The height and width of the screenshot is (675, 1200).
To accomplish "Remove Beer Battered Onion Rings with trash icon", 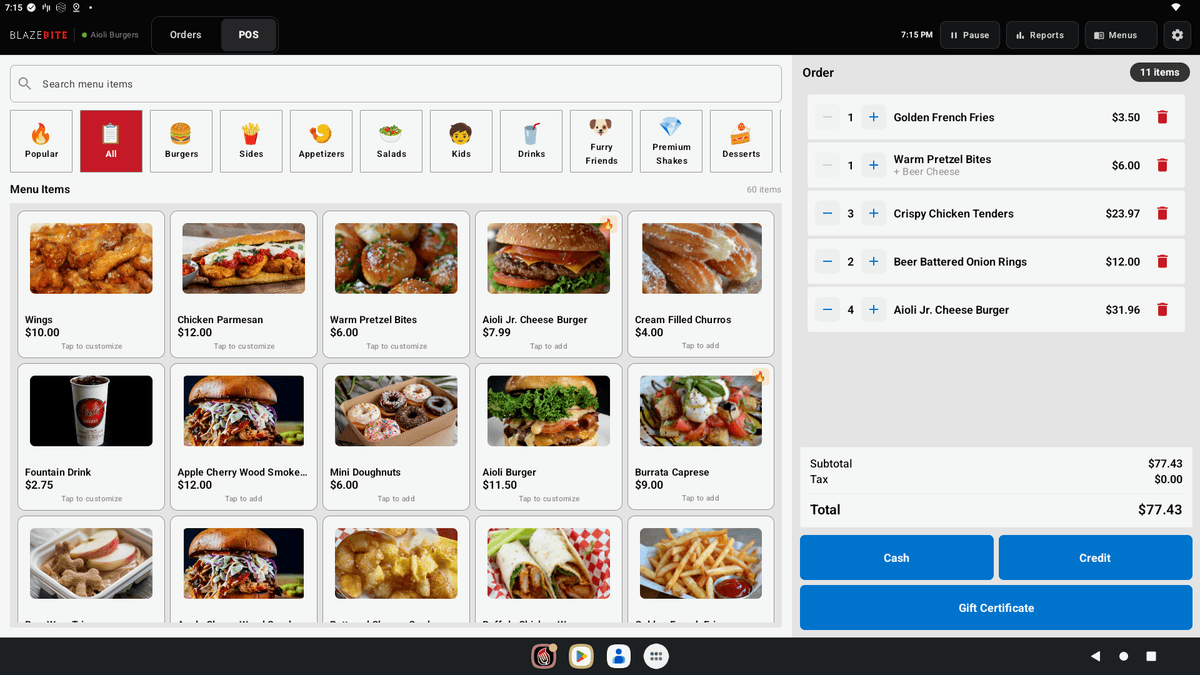I will pos(1162,261).
